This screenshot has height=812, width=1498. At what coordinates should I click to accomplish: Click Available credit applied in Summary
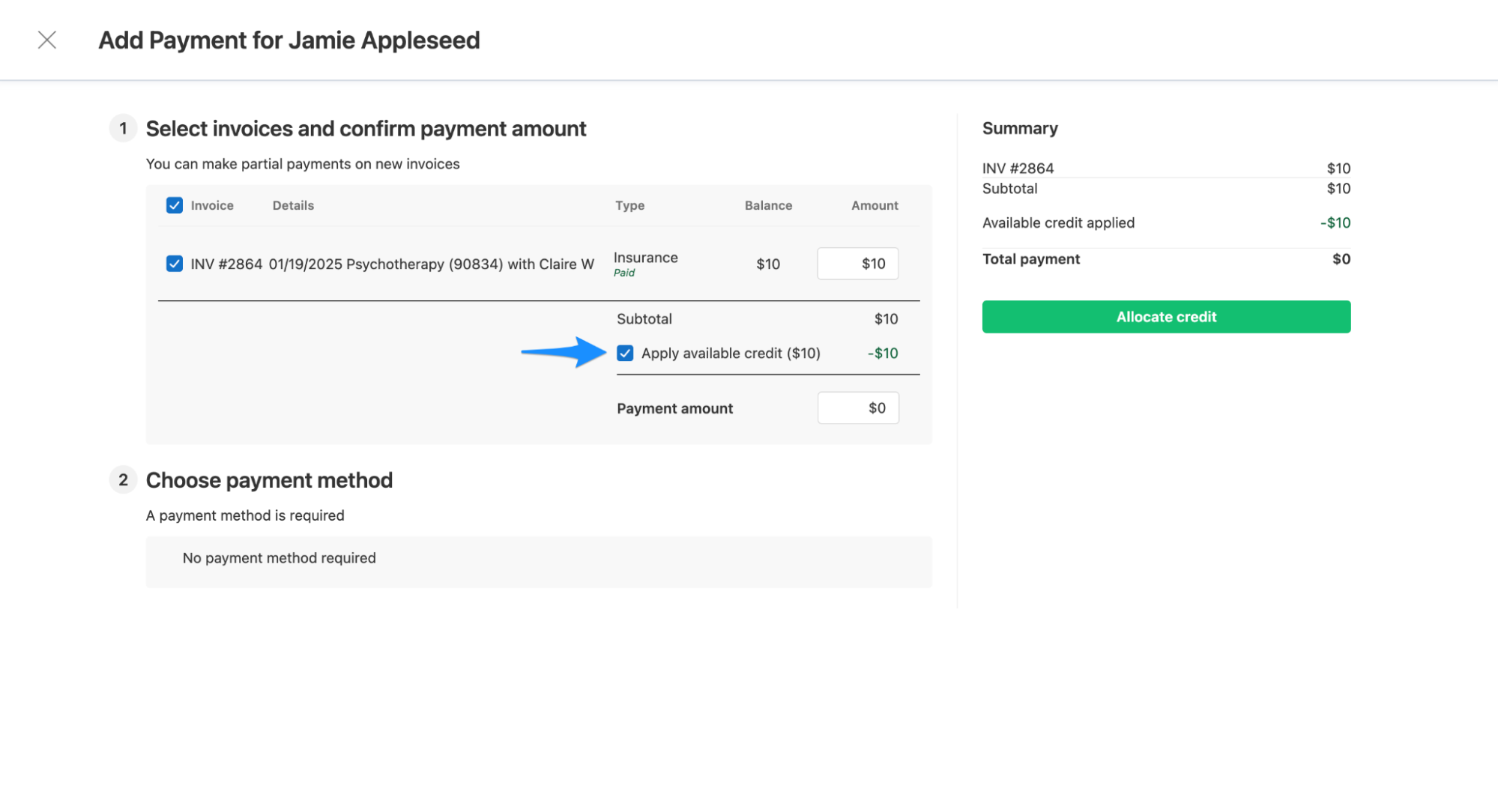point(1057,222)
